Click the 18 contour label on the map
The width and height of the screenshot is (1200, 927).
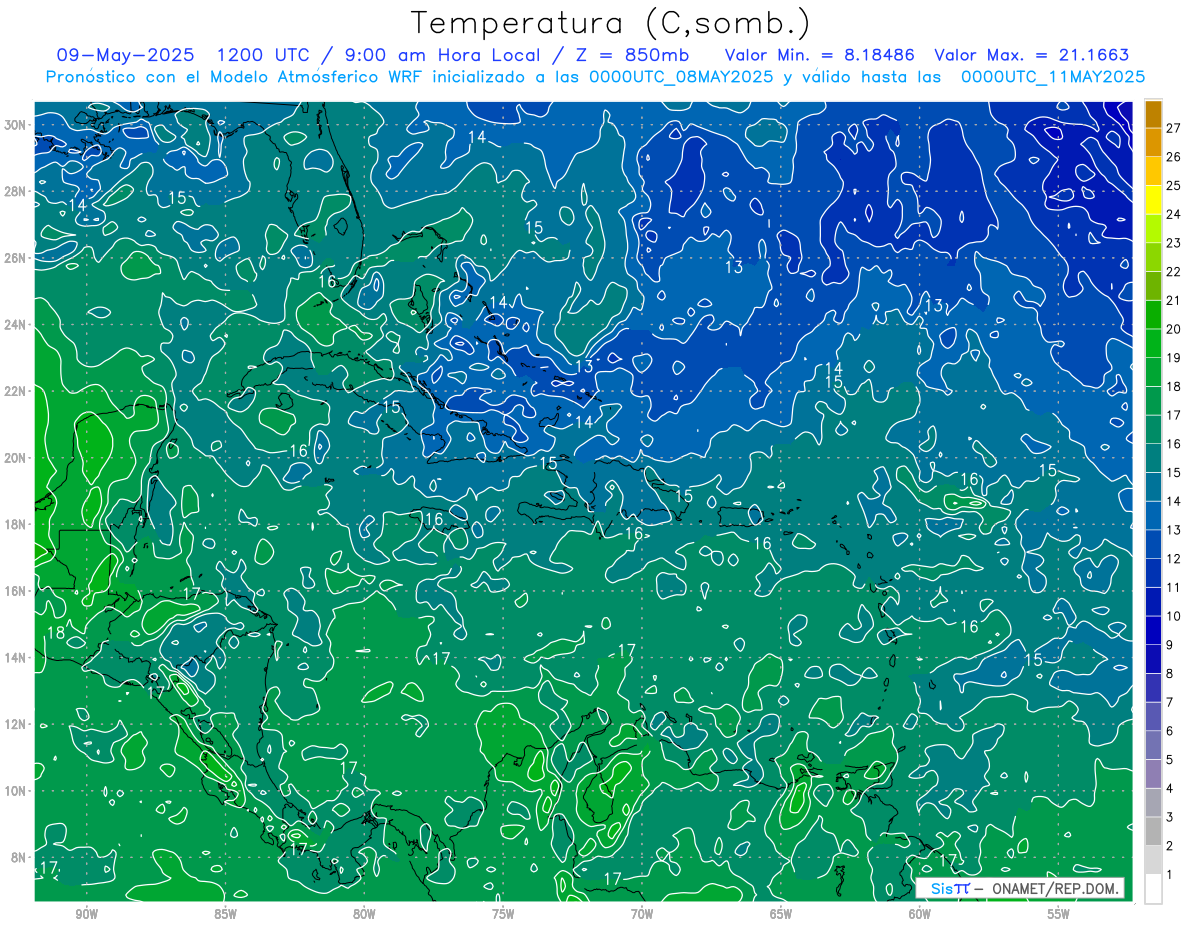56,633
